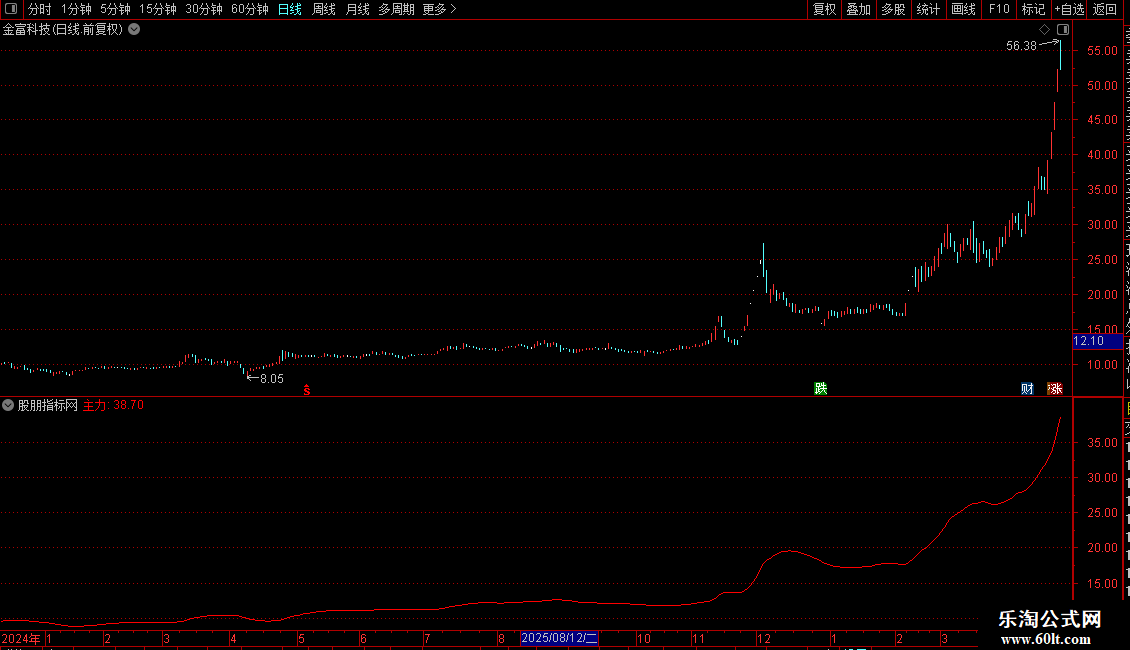Click the 股朋指标网 indicator name
The image size is (1130, 650).
coord(48,405)
